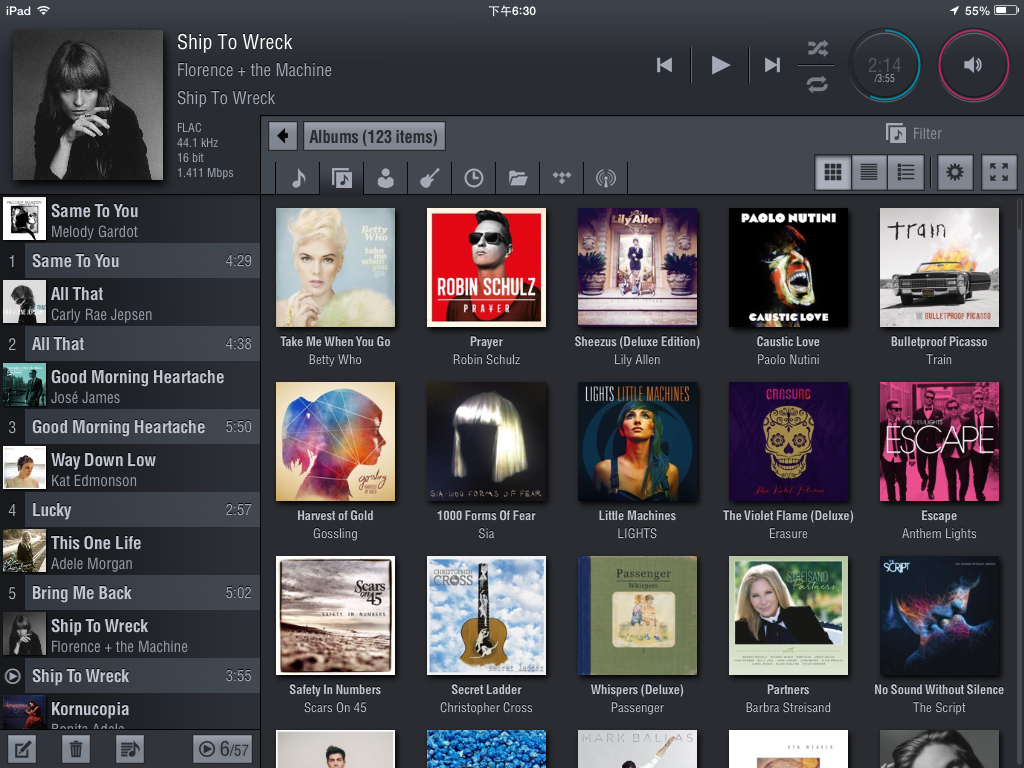Open the Radio stations tab
The image size is (1024, 768).
point(605,178)
